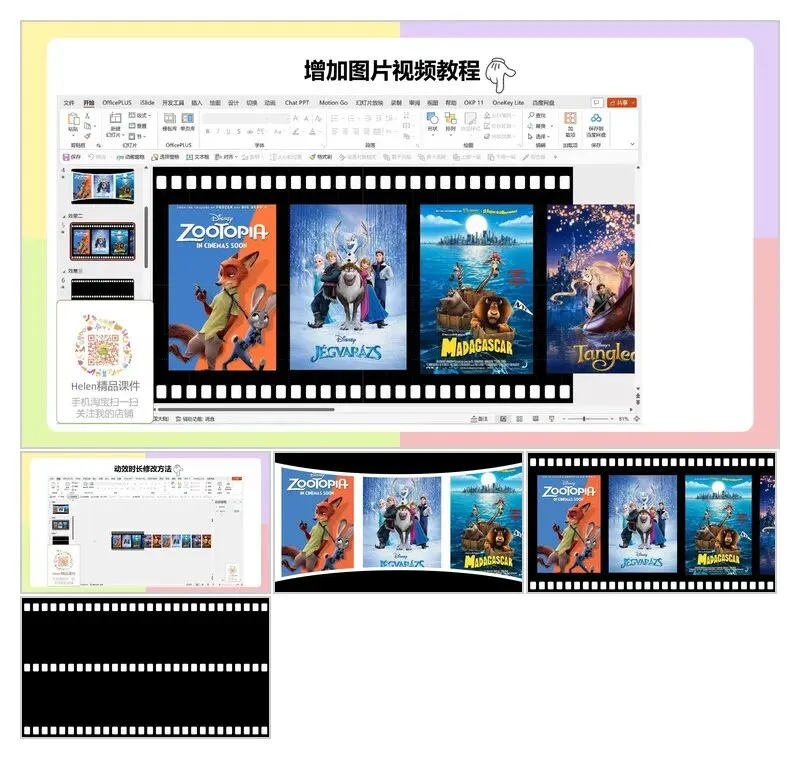Click the Cut scissors icon
The width and height of the screenshot is (800, 759).
[87, 116]
